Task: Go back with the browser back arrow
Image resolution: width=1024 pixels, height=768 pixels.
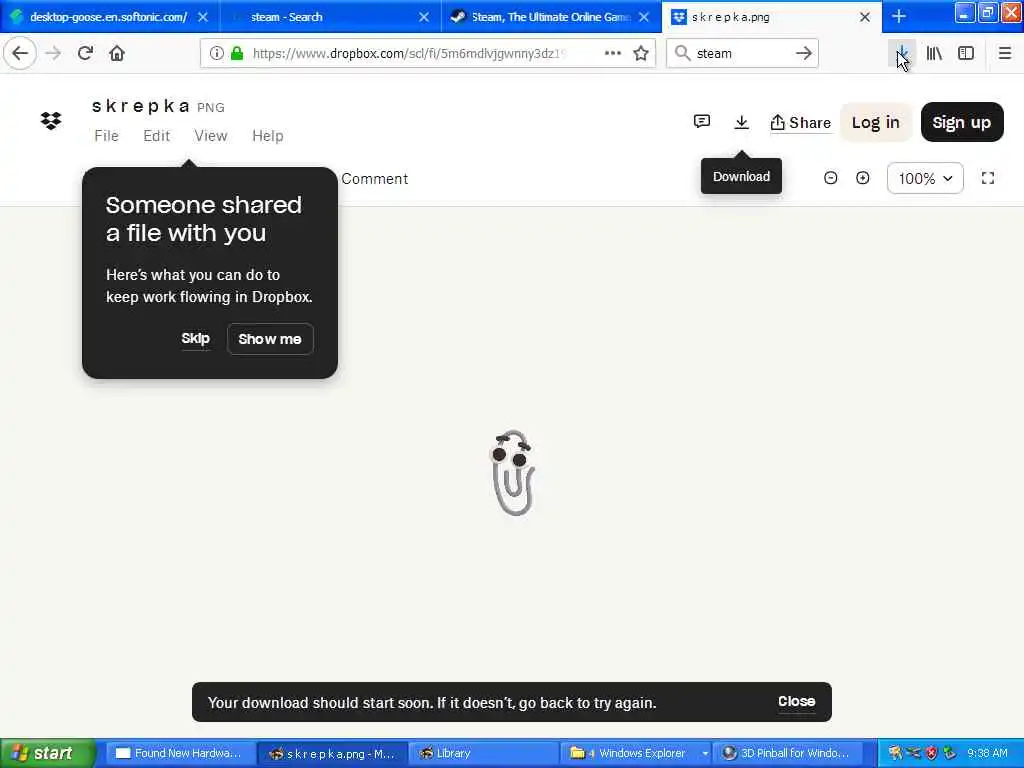Action: click(20, 53)
